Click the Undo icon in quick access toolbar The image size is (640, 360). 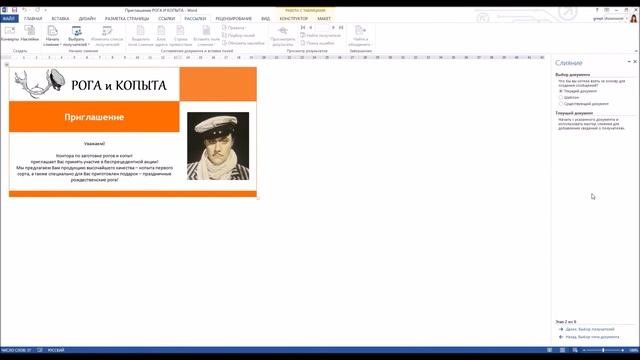click(x=24, y=10)
